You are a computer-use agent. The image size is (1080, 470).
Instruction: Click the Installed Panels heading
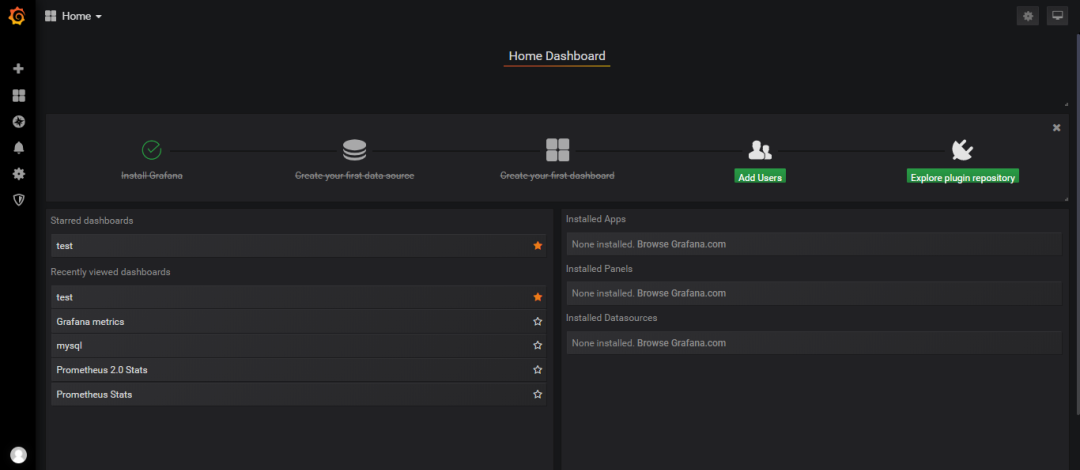click(599, 268)
